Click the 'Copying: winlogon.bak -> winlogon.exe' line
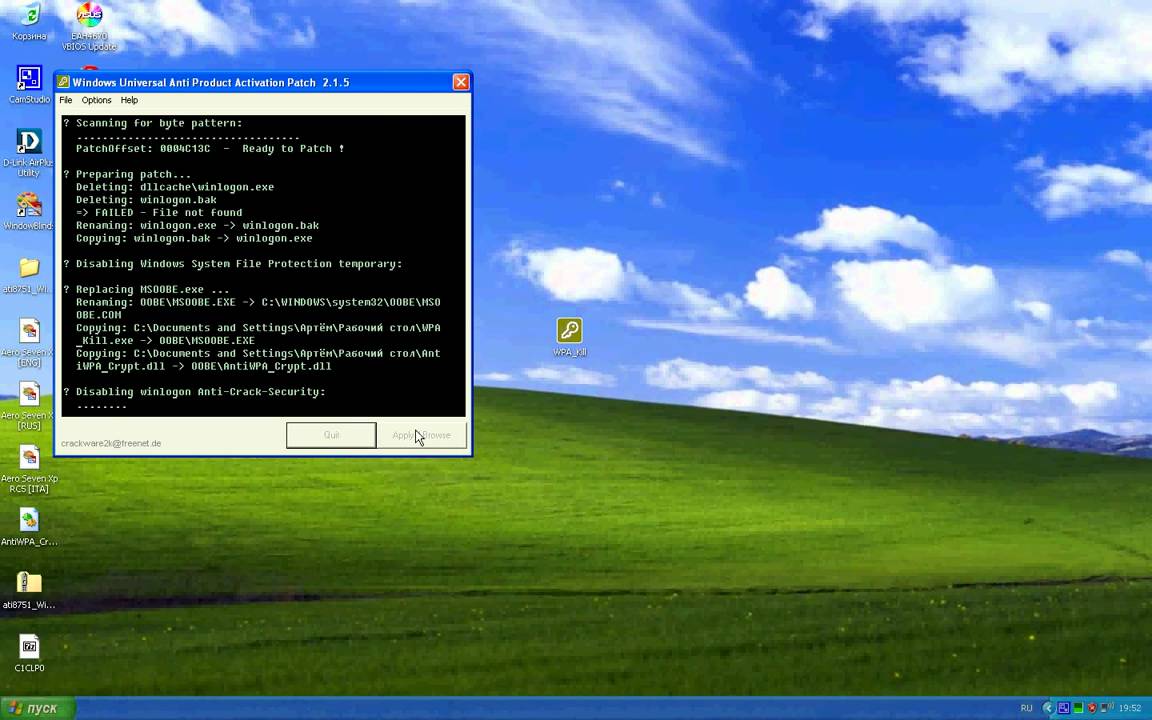The width and height of the screenshot is (1152, 720). (194, 238)
